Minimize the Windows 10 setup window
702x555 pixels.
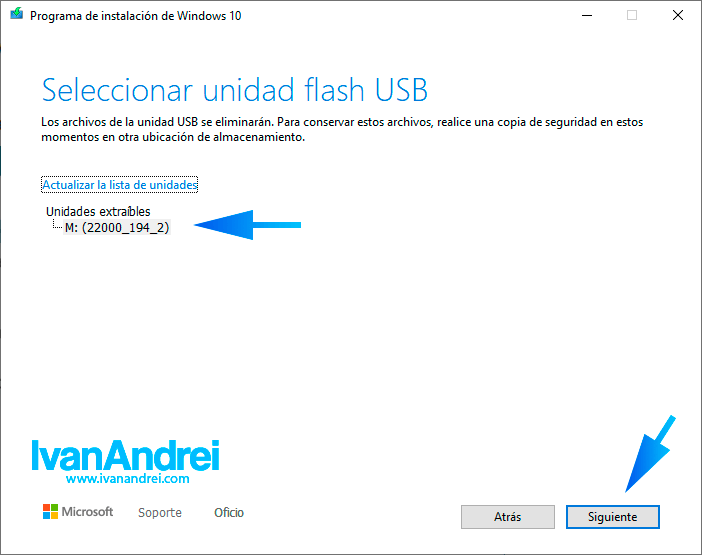[587, 16]
